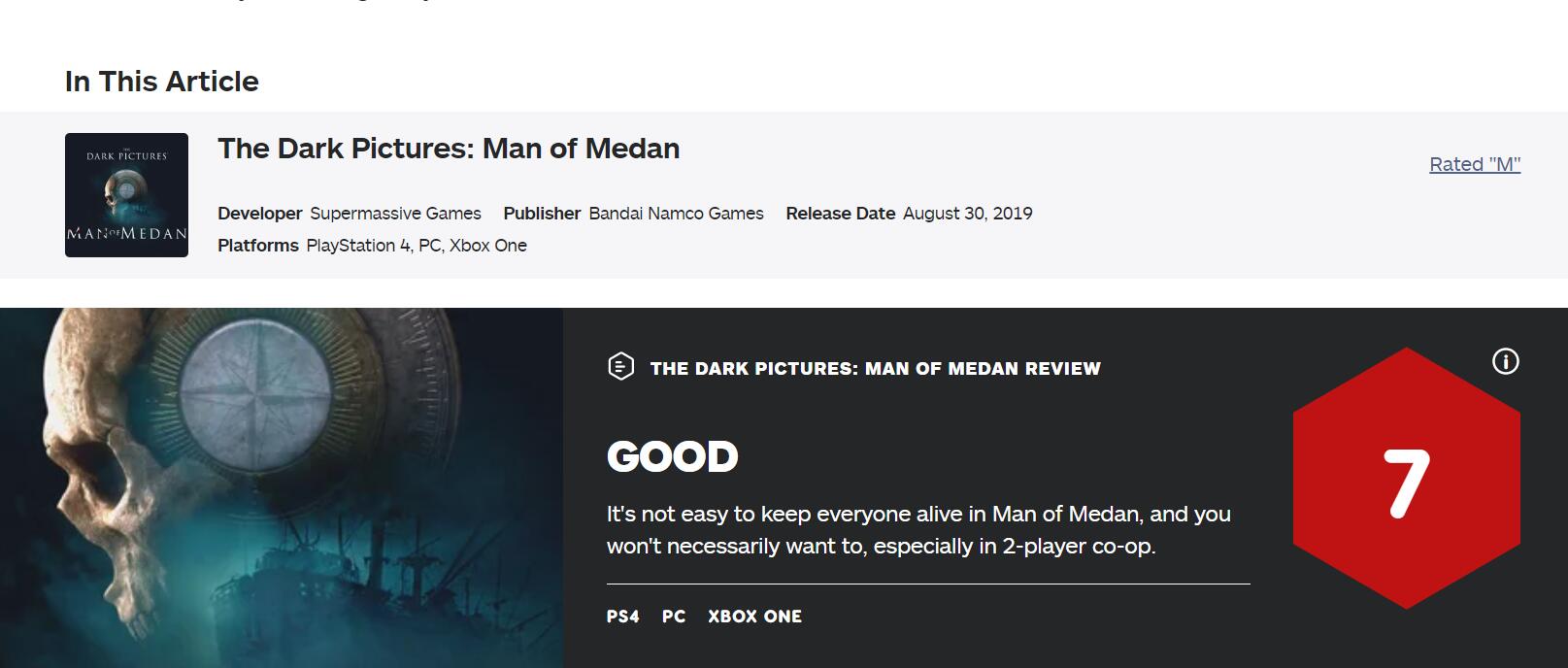Open the Man of Medan cover thumbnail
Viewport: 1568px width, 668px height.
(126, 195)
